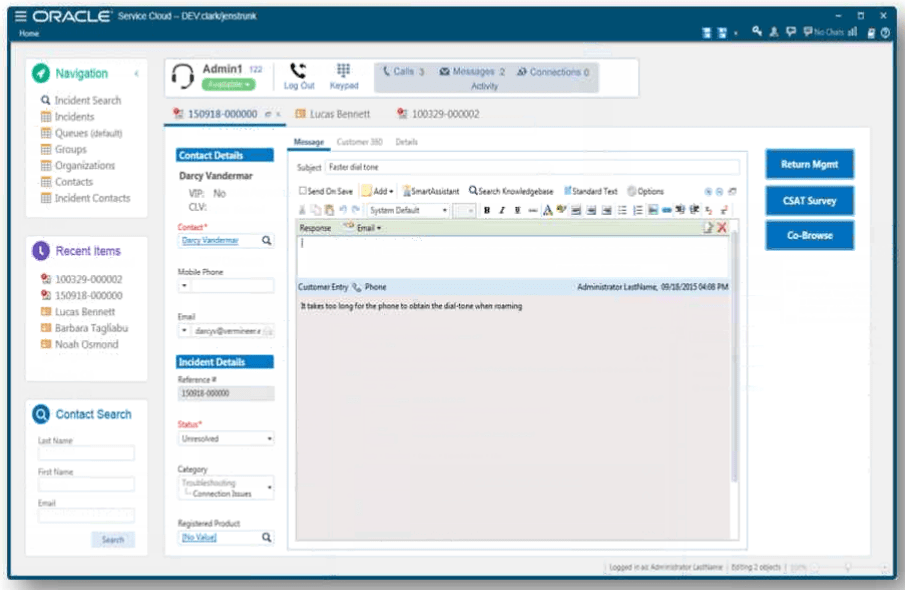
Task: Click the search icon next to Contact field
Action: coord(266,241)
